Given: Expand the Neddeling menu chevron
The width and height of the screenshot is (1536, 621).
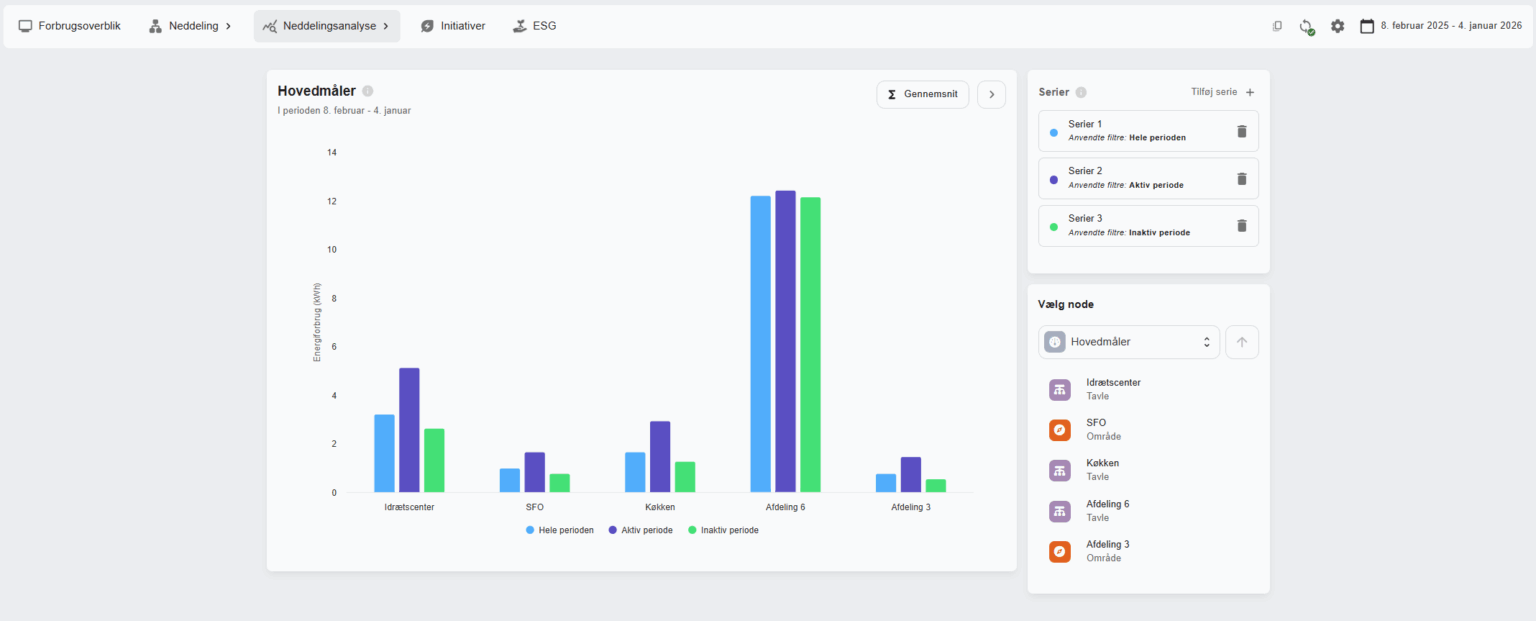Looking at the screenshot, I should click(228, 26).
